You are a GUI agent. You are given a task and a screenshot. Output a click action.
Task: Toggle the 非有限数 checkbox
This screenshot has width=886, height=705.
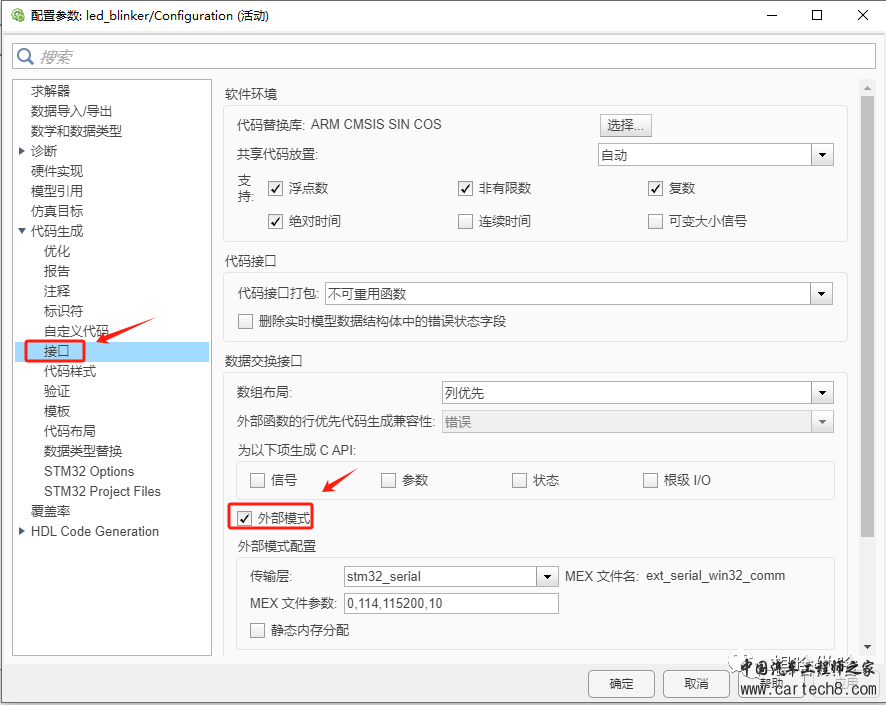[x=465, y=189]
